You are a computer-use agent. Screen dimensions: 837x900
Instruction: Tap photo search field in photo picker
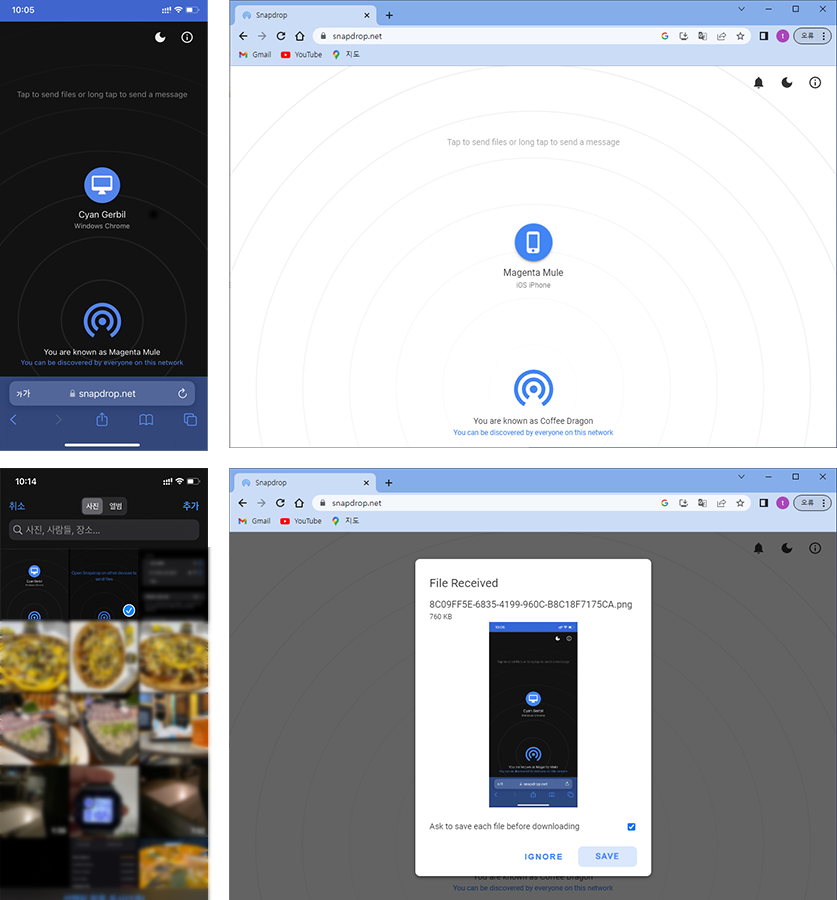point(104,530)
